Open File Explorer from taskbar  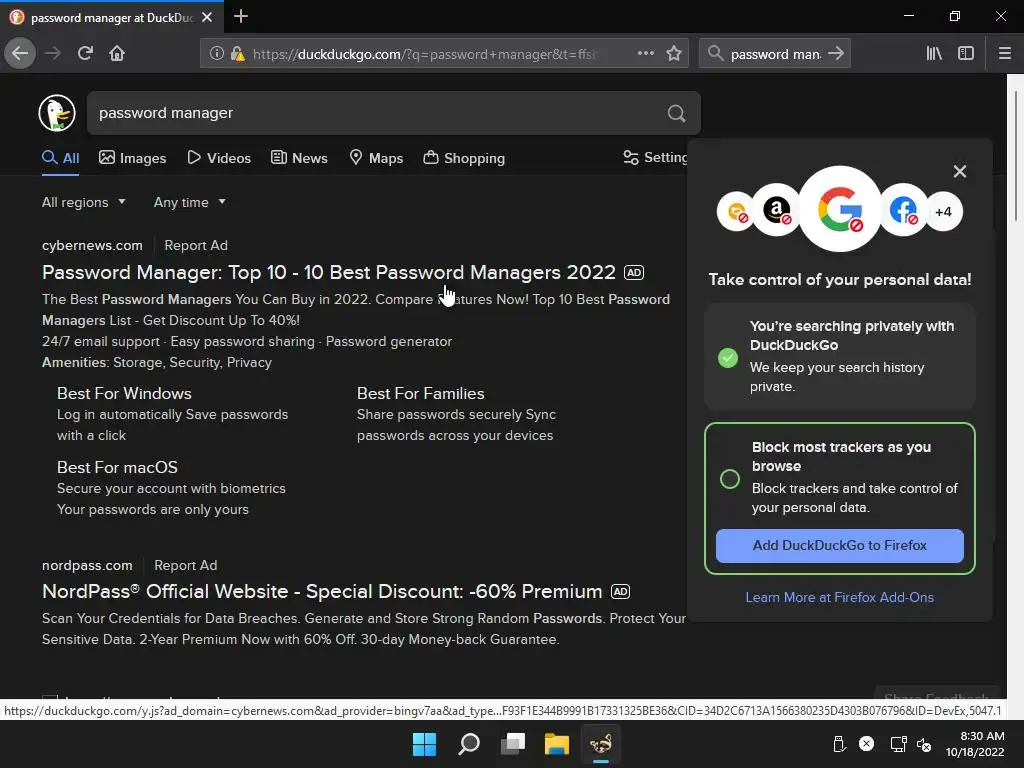pos(557,744)
